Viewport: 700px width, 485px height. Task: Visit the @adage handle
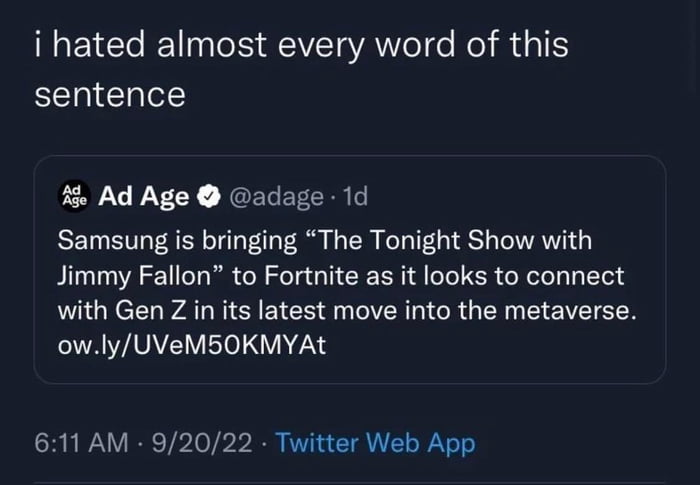click(x=276, y=197)
